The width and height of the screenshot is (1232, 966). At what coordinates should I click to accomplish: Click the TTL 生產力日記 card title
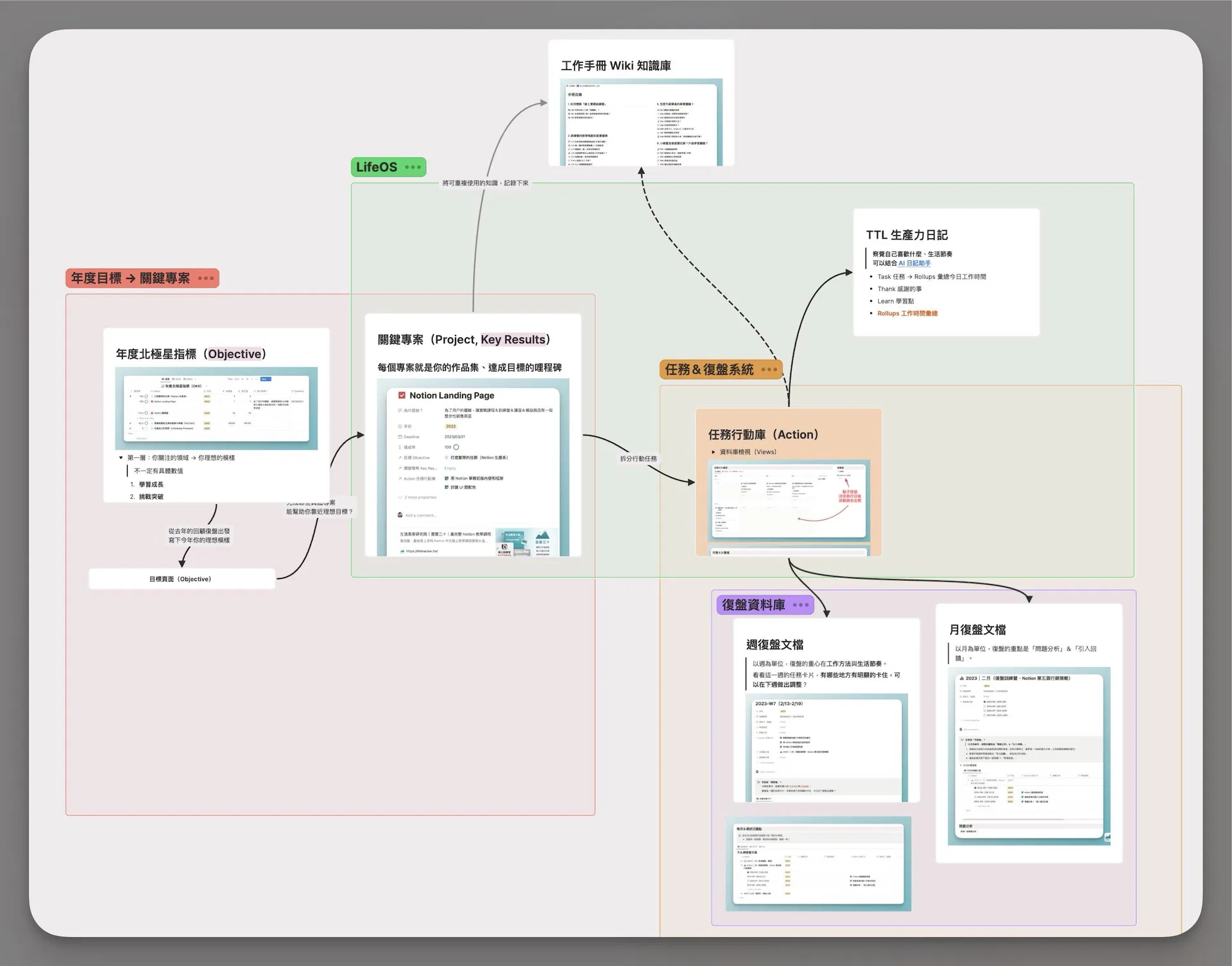click(907, 235)
